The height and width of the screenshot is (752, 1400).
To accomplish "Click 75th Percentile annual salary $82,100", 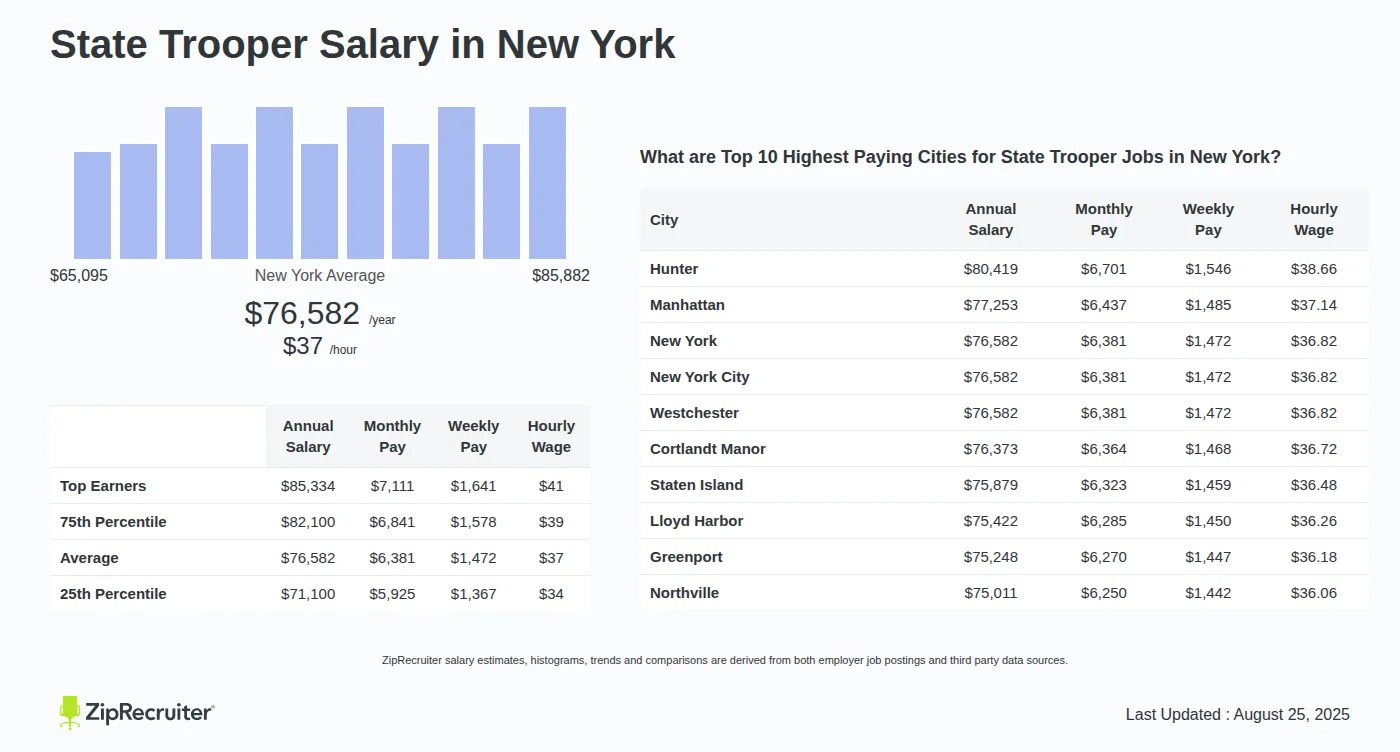I will [x=308, y=522].
